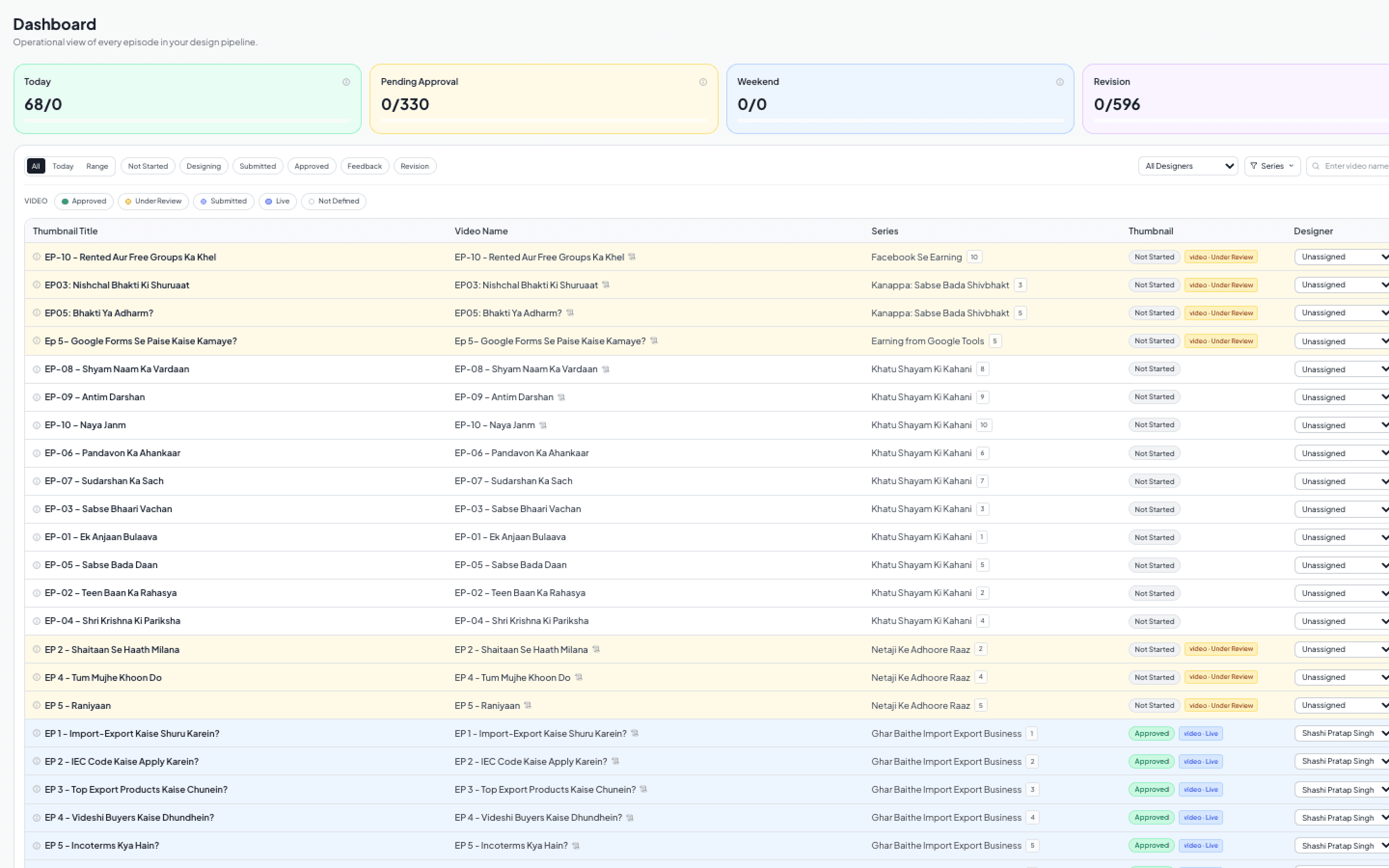The width and height of the screenshot is (1389, 868).
Task: Open script icon next to EP 4 – Tum Mujhe Khoon Do video name
Action: (579, 678)
